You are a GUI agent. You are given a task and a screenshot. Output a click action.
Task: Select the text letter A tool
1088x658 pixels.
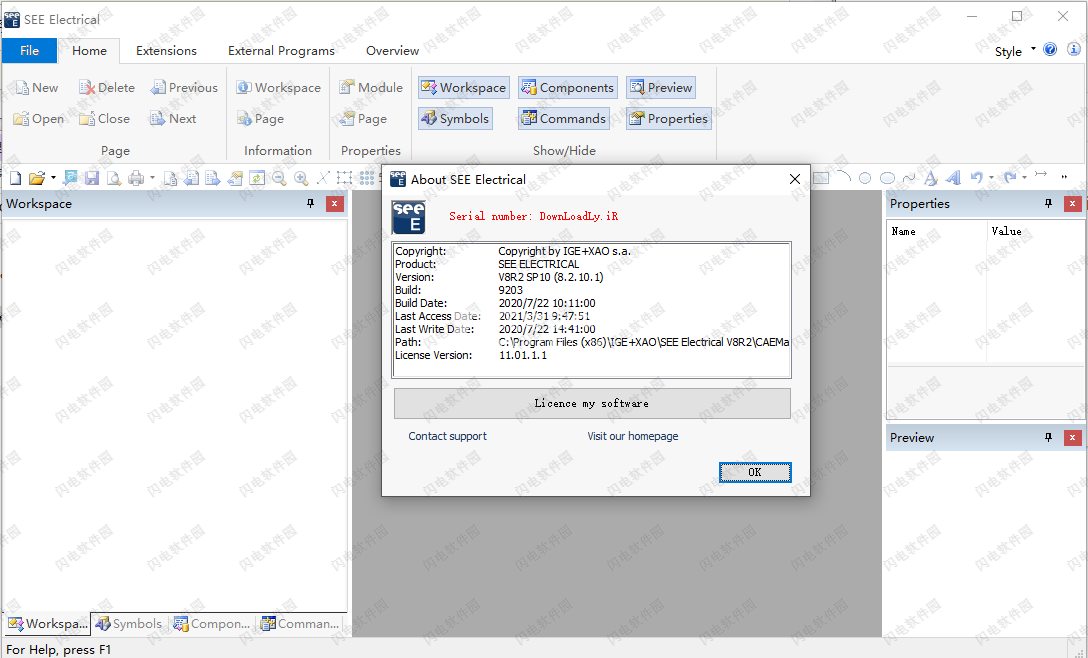[931, 178]
